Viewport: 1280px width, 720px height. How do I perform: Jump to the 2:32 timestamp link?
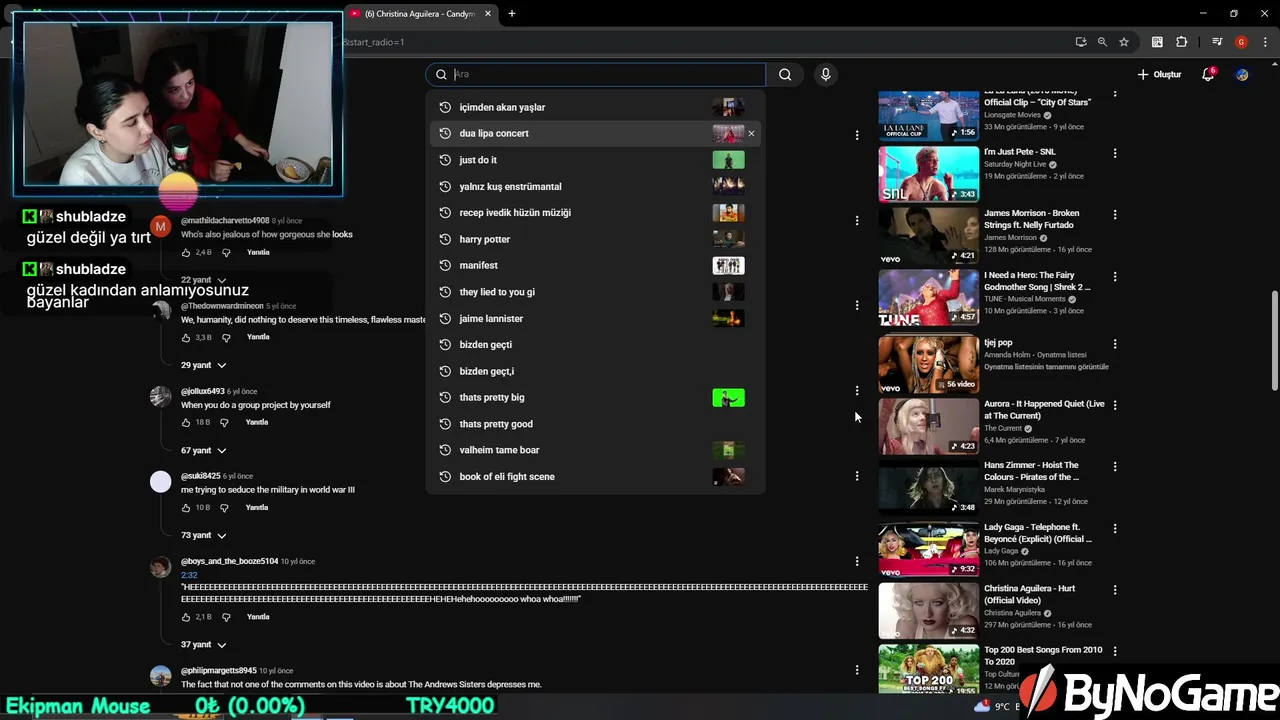tap(189, 575)
